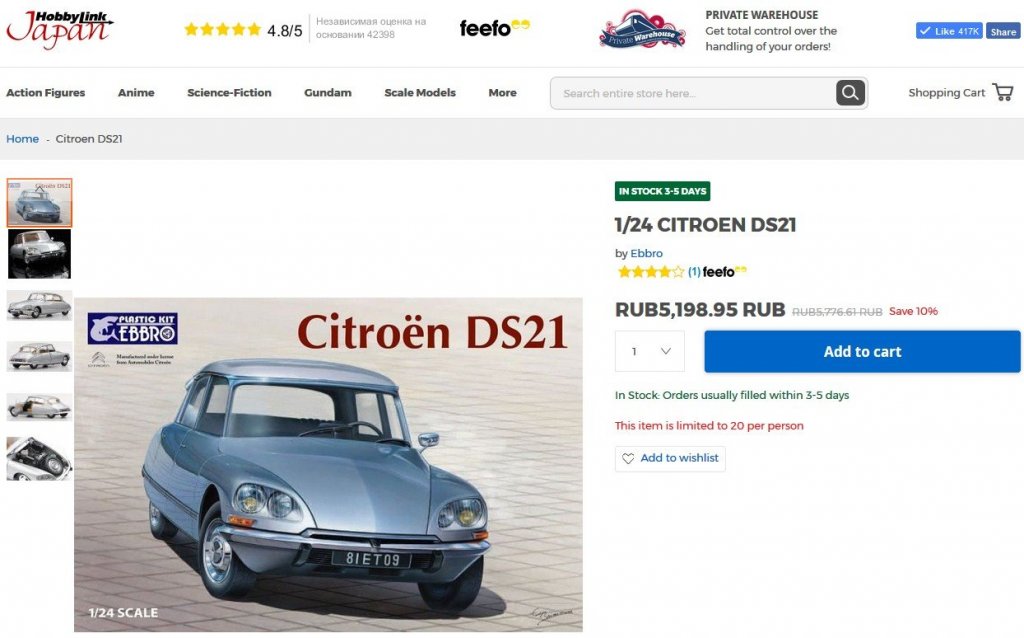This screenshot has height=638, width=1024.
Task: Select the open engine bay thumbnail
Action: point(39,459)
